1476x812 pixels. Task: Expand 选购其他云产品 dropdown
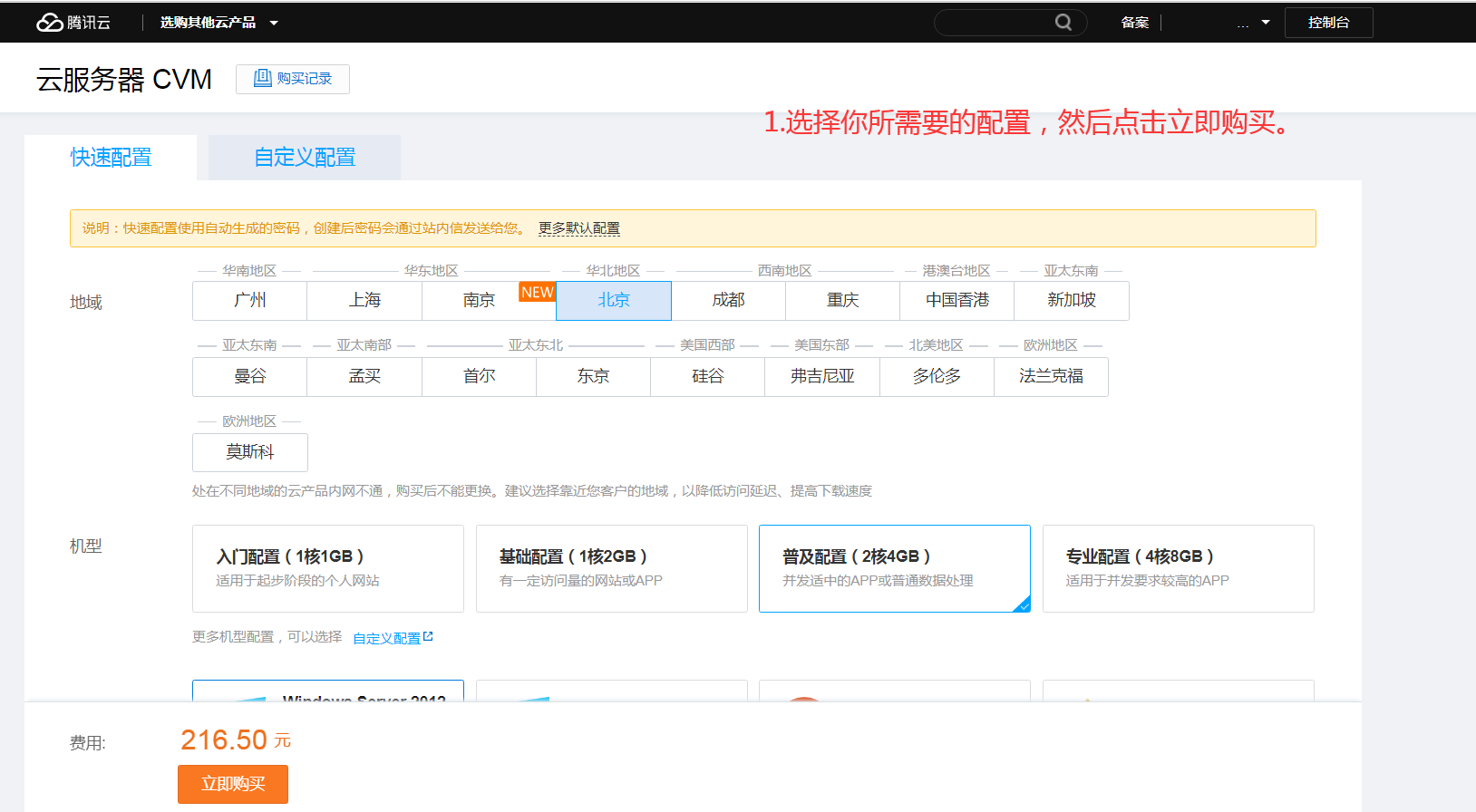pos(218,23)
